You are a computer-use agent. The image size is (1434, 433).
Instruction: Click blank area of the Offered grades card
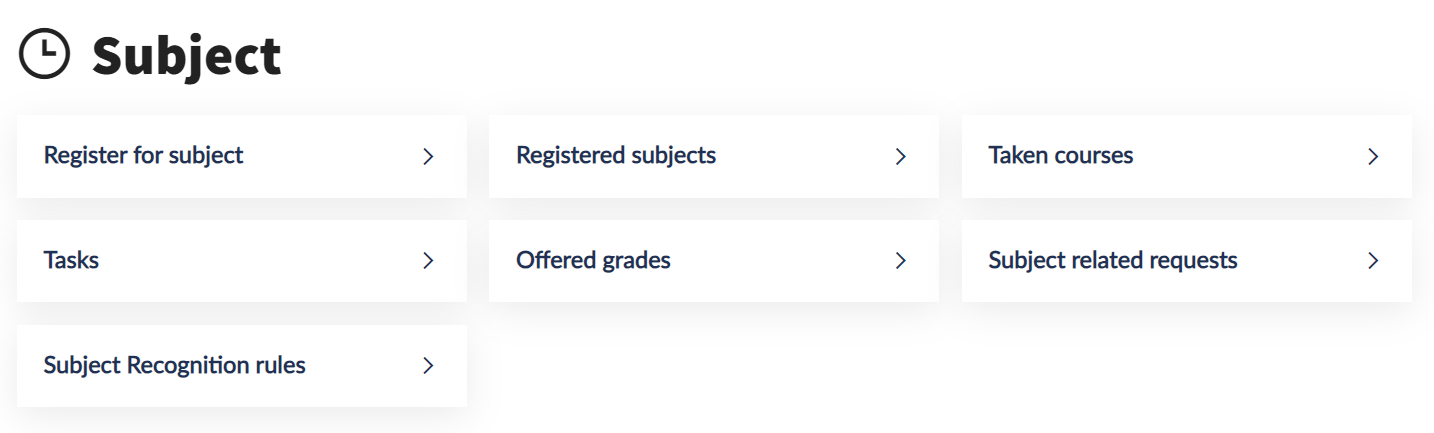[780, 261]
